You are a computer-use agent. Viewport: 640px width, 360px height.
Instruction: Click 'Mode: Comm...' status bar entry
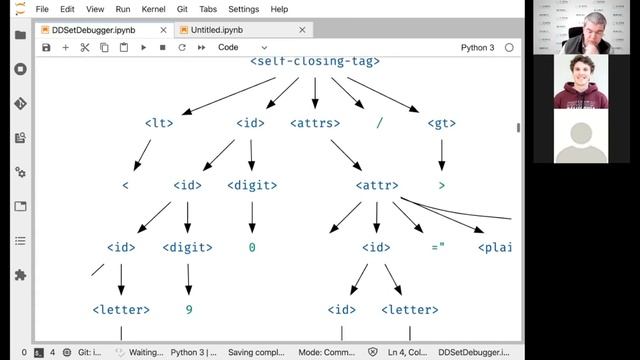click(327, 352)
